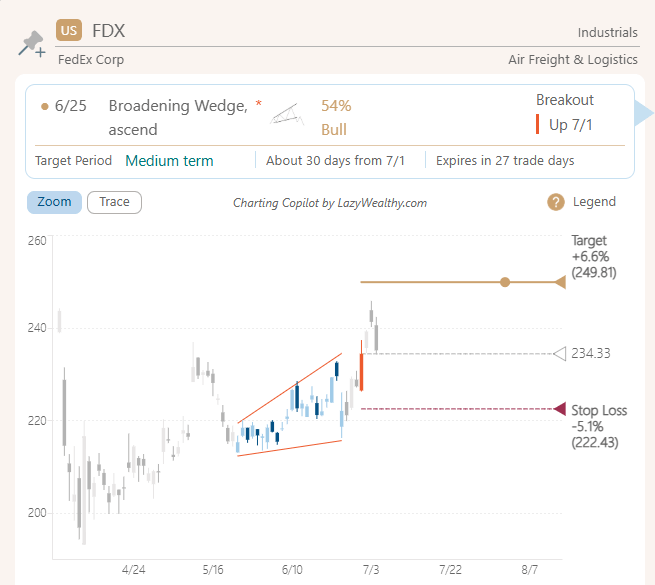Image resolution: width=655 pixels, height=585 pixels.
Task: Click the orange breakout indicator bar
Action: coord(538,125)
